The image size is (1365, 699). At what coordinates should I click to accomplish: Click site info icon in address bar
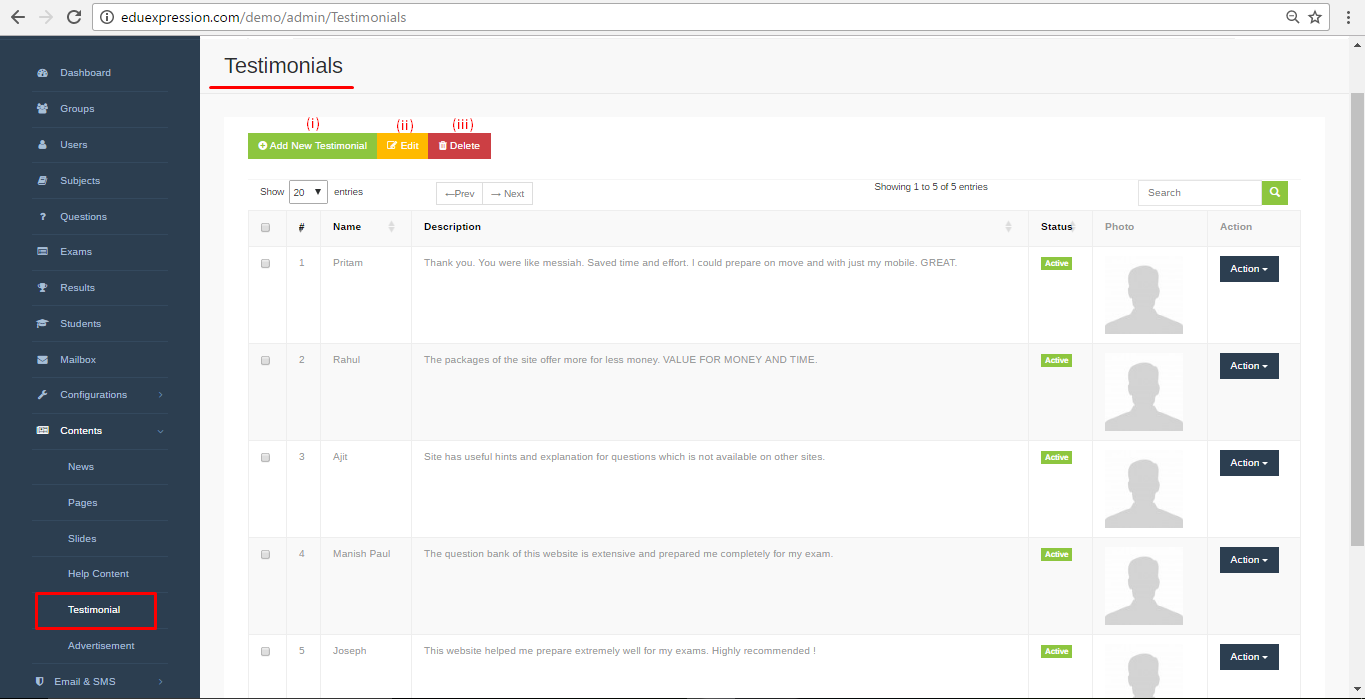coord(107,17)
